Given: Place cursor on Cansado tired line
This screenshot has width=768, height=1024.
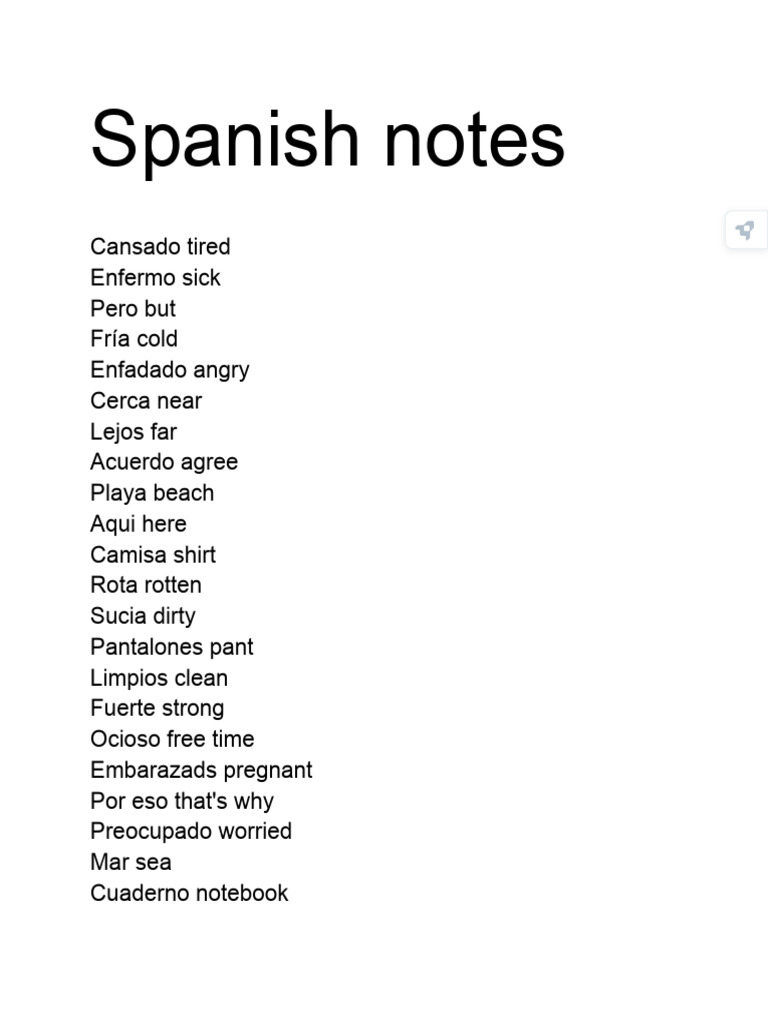Looking at the screenshot, I should 160,247.
